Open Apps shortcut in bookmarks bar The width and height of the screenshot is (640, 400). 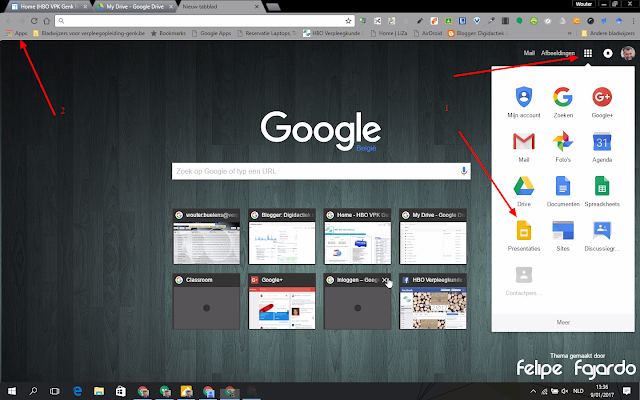tap(16, 33)
